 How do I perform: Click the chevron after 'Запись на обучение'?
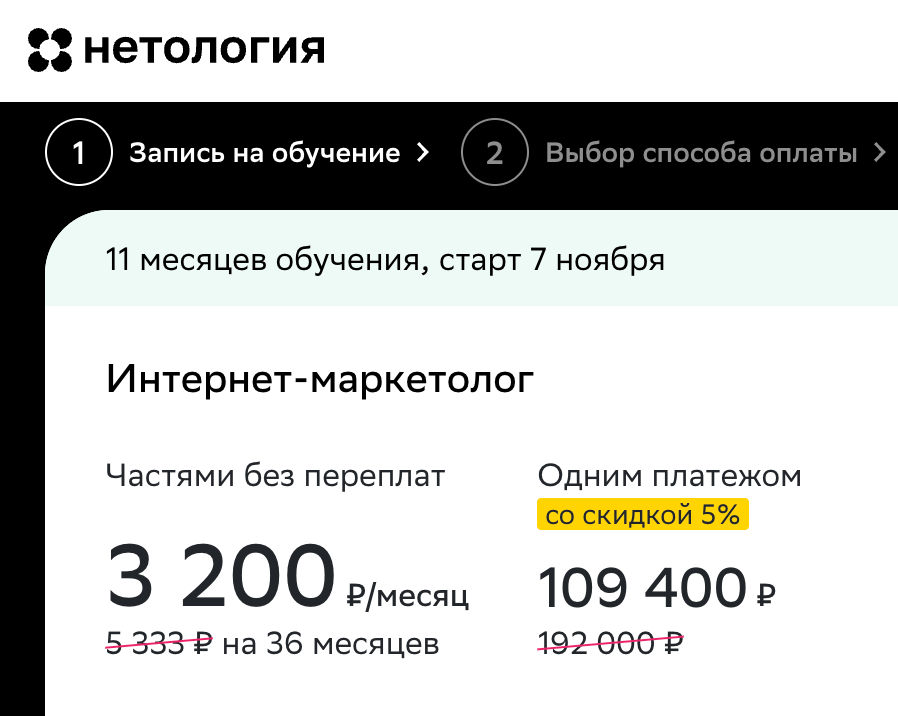tap(422, 152)
